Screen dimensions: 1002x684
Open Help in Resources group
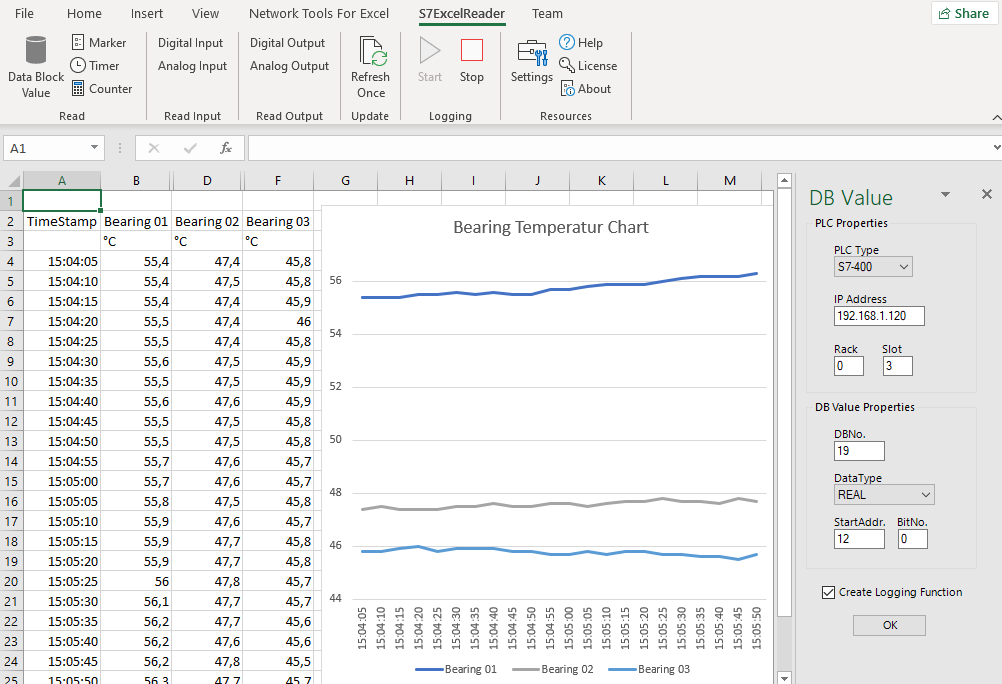[581, 43]
